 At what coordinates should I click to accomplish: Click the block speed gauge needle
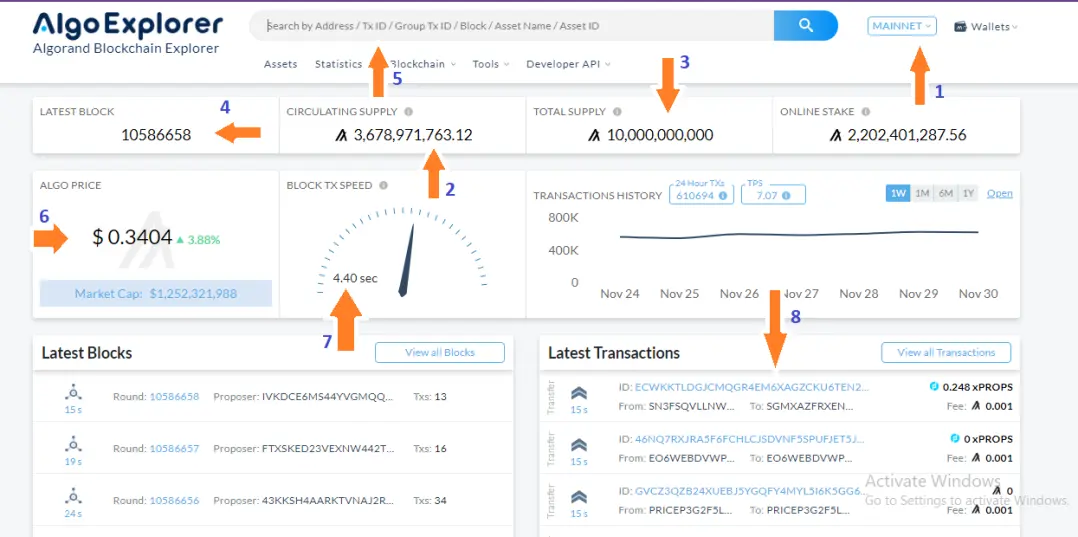(407, 260)
